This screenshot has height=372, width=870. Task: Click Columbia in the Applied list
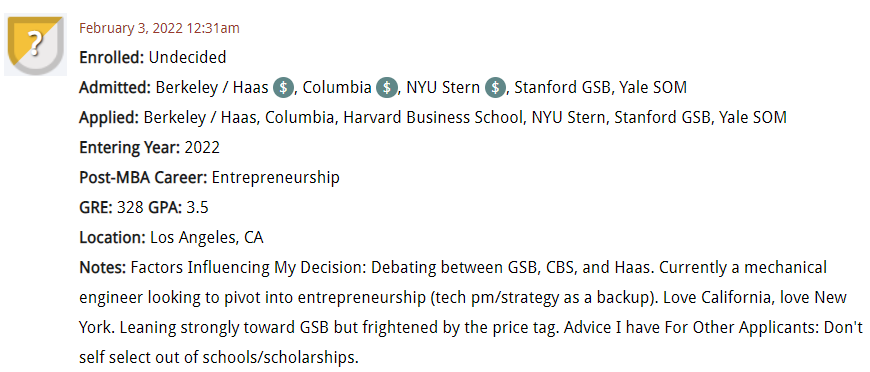[x=300, y=118]
